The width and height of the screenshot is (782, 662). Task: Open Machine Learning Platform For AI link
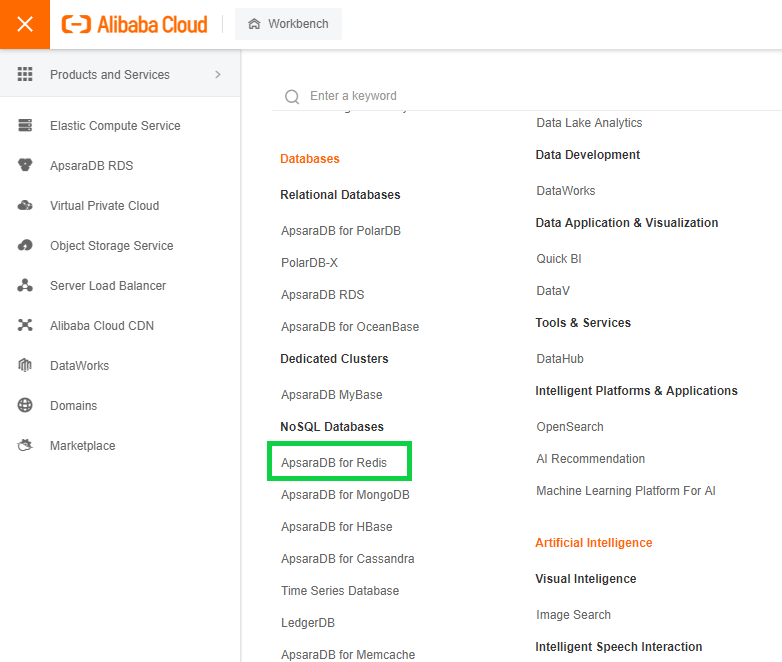tap(626, 491)
